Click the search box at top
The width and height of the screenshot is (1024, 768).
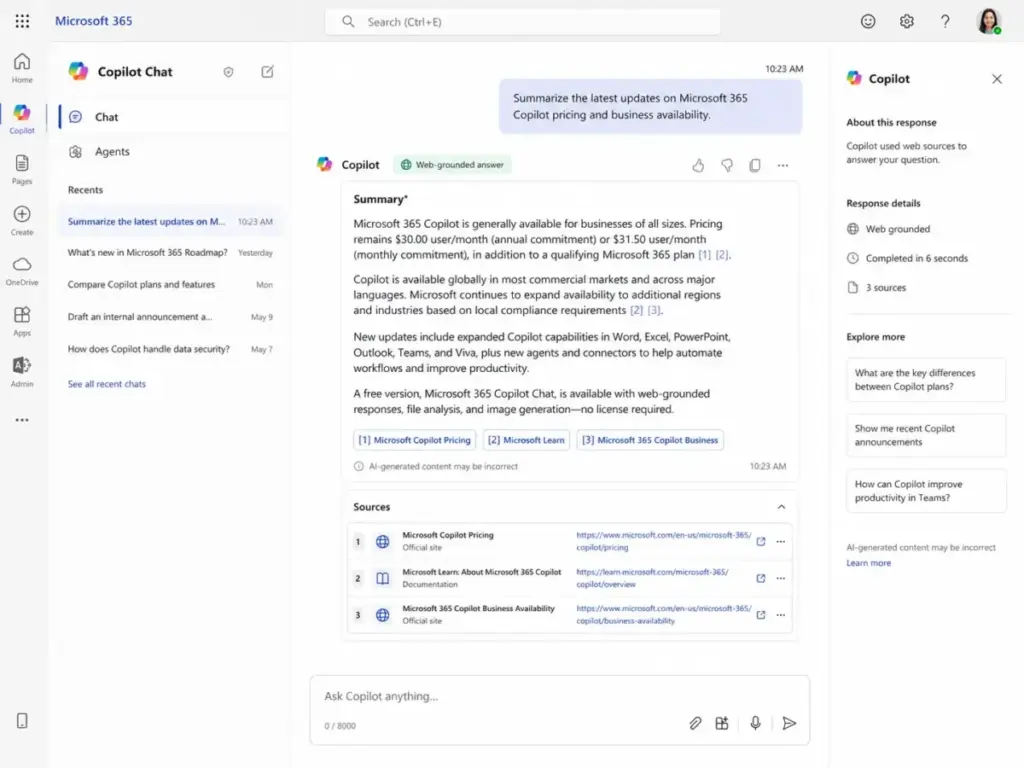tap(522, 22)
